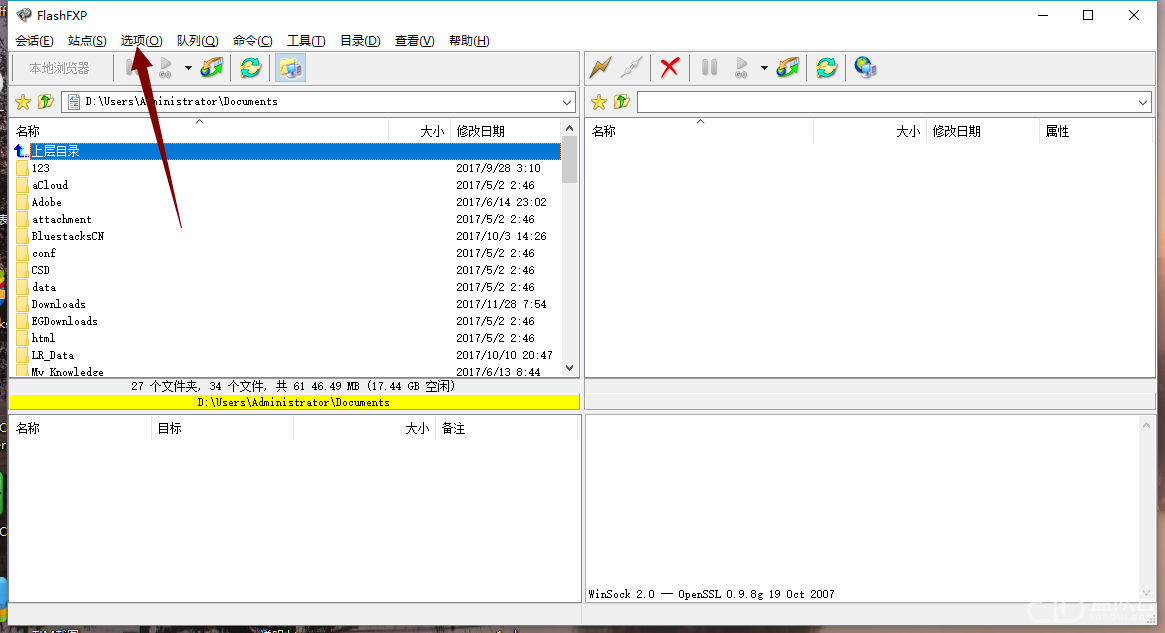Expand the remote path dropdown

tap(1143, 102)
